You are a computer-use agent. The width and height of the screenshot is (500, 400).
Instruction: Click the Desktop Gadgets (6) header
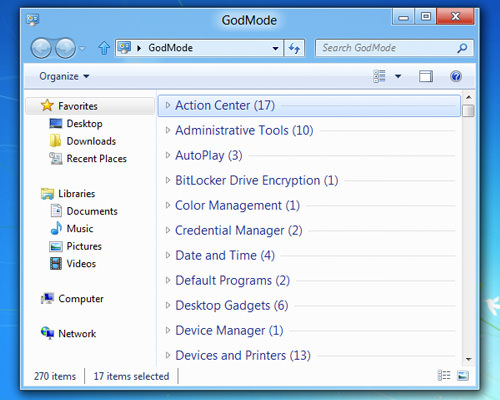tap(232, 306)
